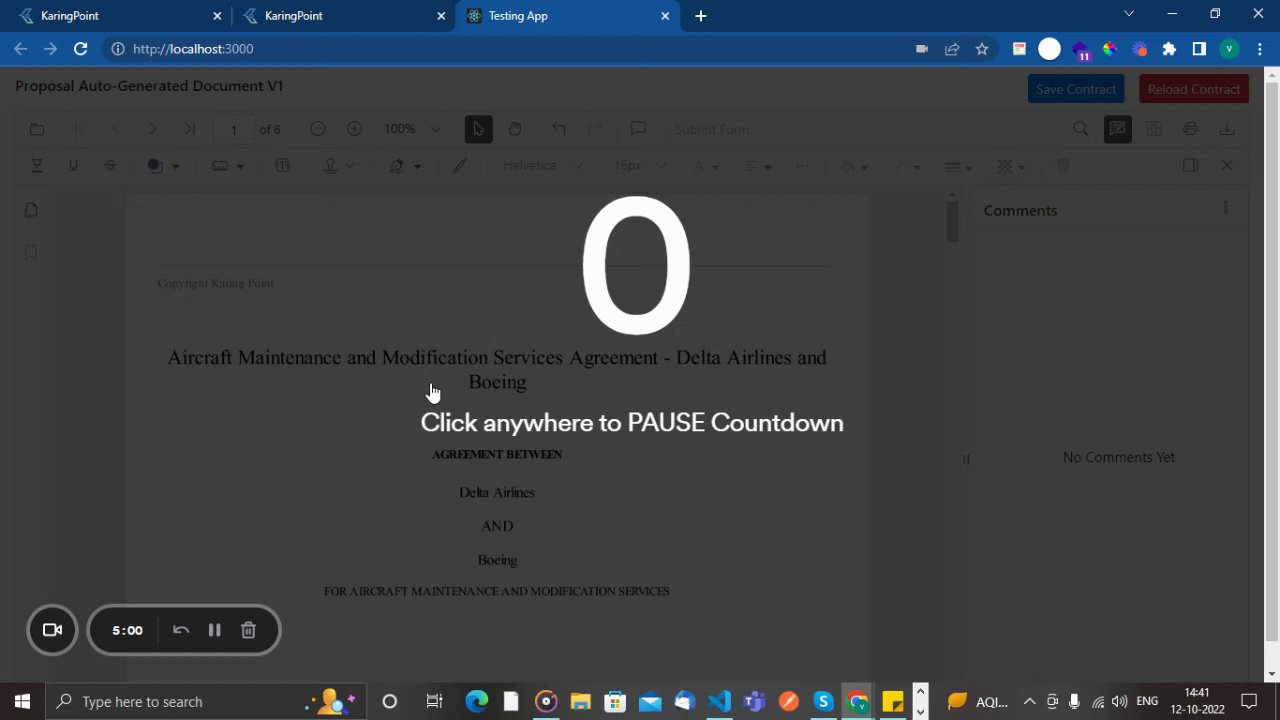Delete the recording with trash icon
Screen dimensions: 1280x720
click(x=248, y=630)
